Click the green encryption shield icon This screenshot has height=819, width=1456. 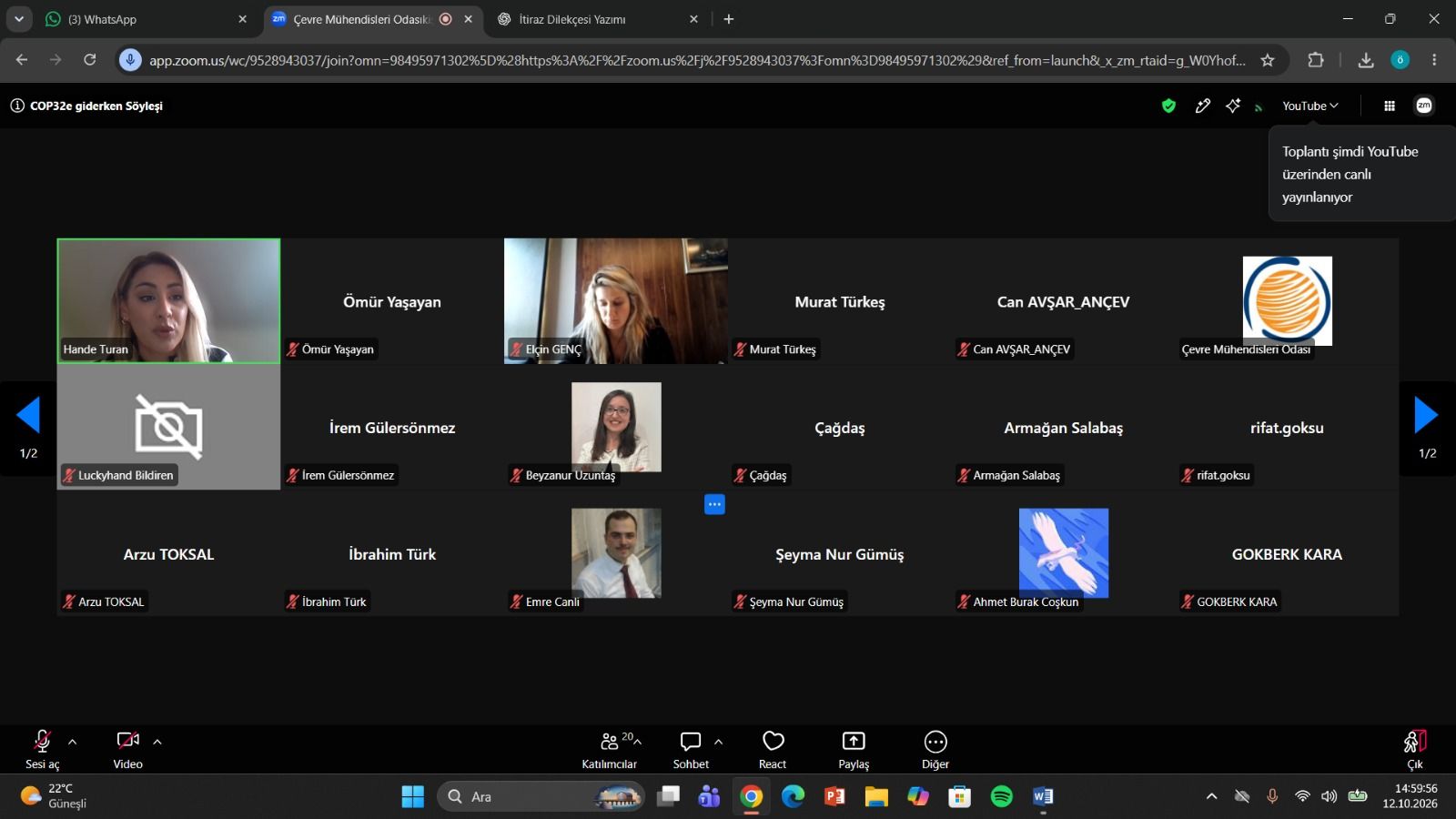[1168, 106]
